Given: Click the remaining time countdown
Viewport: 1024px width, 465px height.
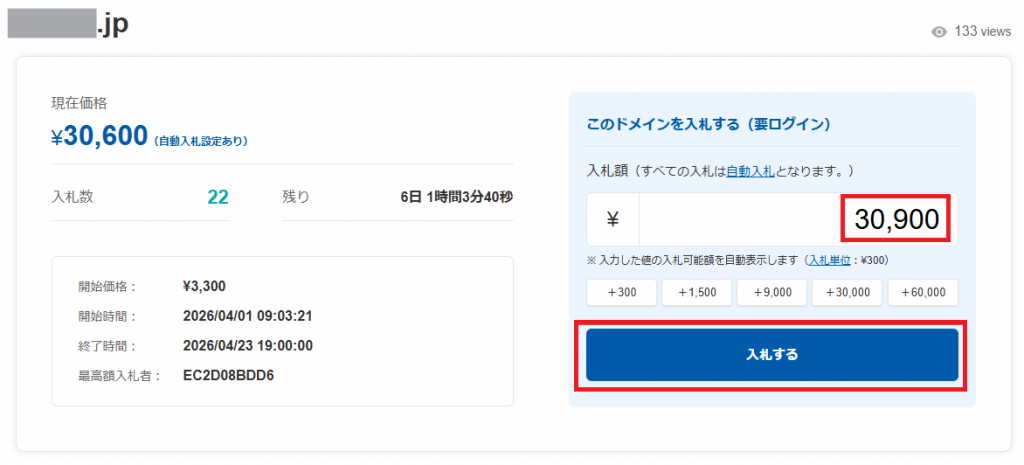Looking at the screenshot, I should [x=456, y=197].
